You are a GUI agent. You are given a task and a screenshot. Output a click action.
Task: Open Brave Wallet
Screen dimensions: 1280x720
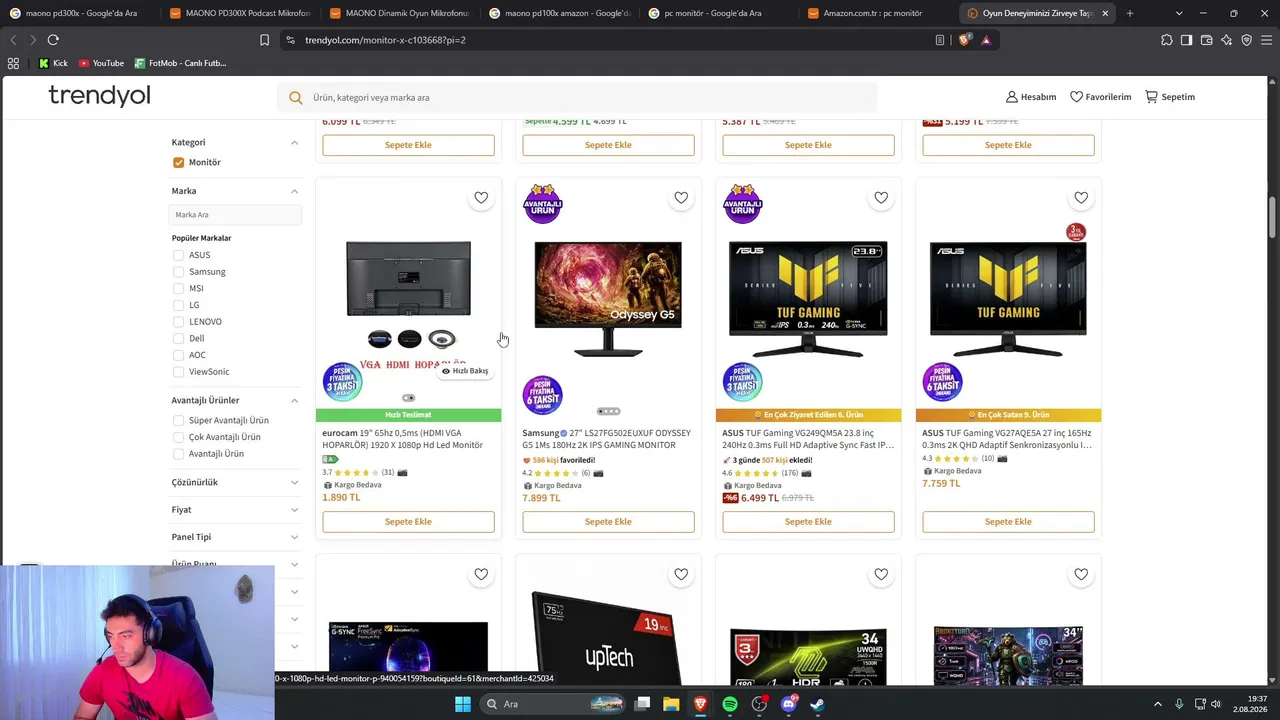(1207, 40)
